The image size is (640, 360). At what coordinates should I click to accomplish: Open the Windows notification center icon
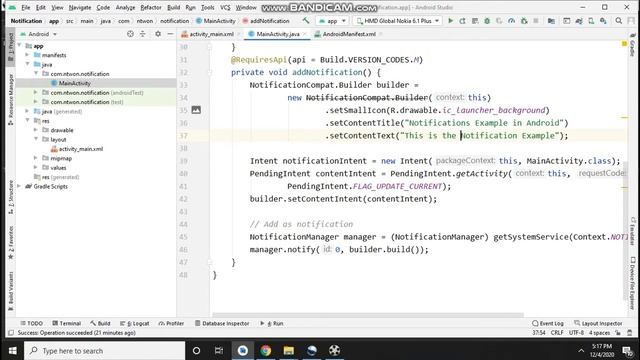click(627, 351)
